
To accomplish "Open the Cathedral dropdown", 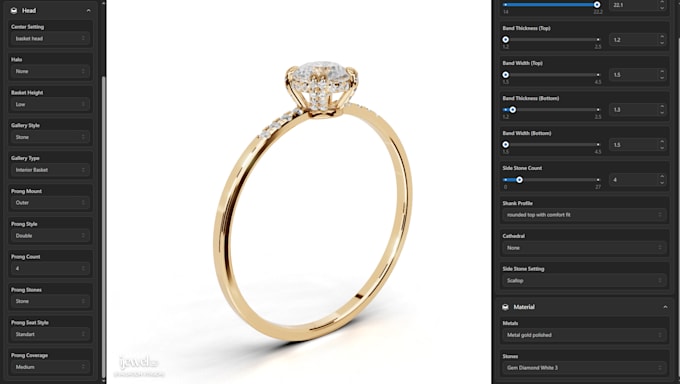I will (584, 248).
